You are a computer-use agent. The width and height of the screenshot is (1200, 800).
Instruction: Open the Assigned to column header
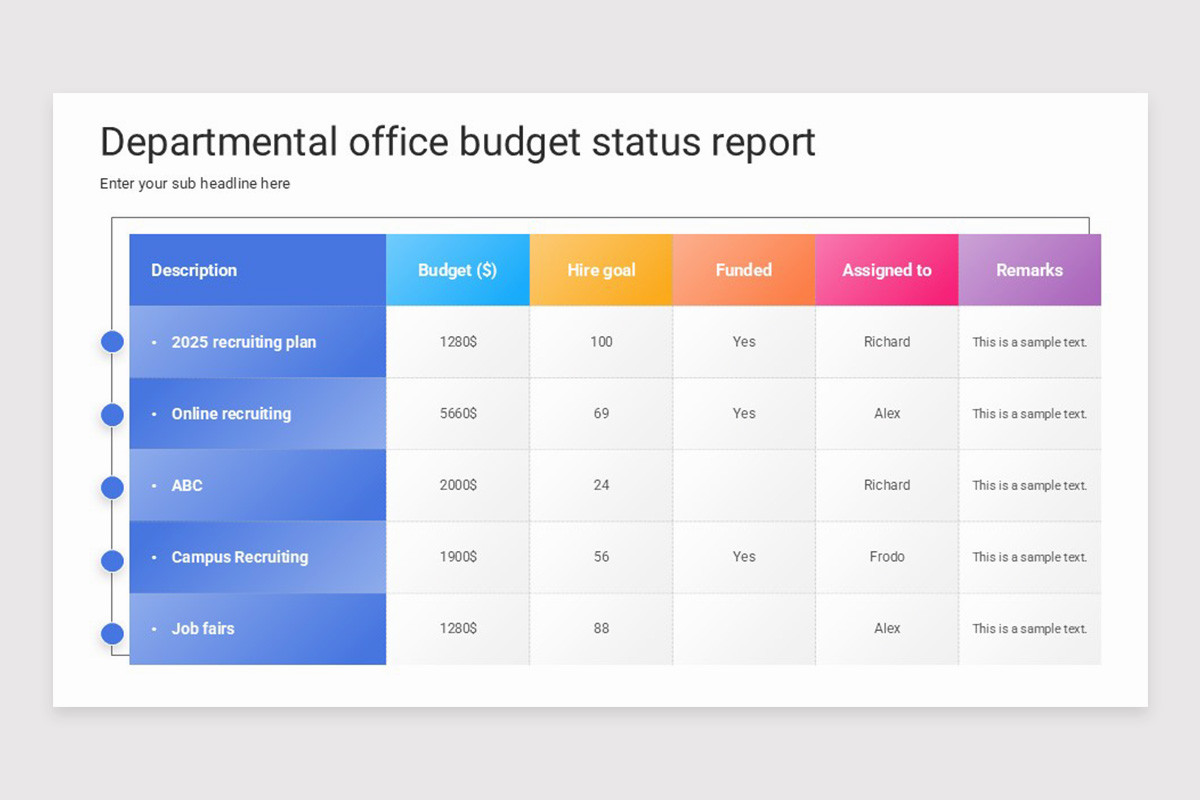[887, 270]
